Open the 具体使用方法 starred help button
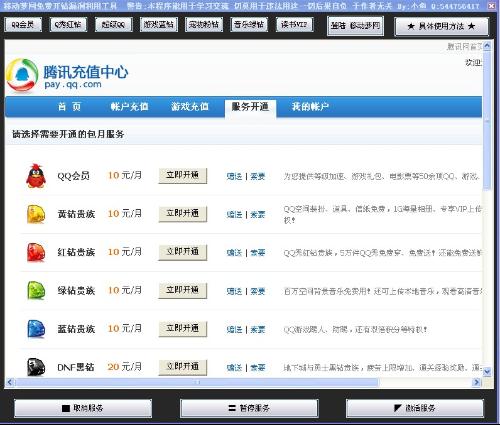This screenshot has width=500, height=425. pos(441,26)
